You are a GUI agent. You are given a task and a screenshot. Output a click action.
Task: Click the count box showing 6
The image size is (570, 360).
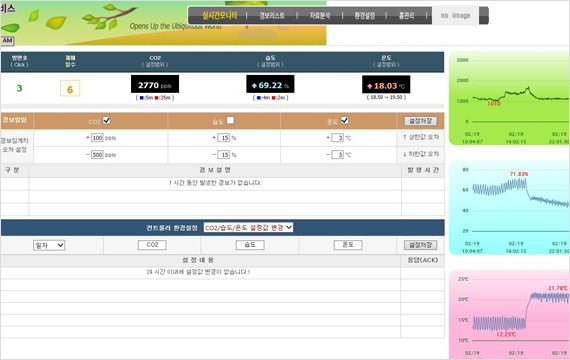click(x=70, y=89)
